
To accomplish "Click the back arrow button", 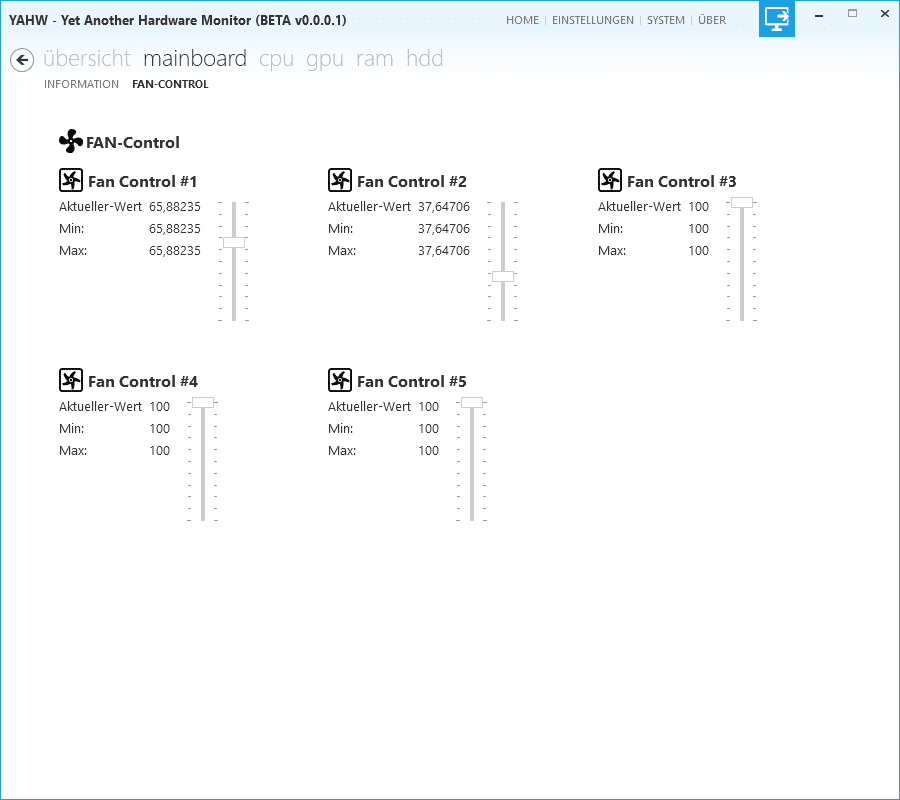I will click(22, 60).
